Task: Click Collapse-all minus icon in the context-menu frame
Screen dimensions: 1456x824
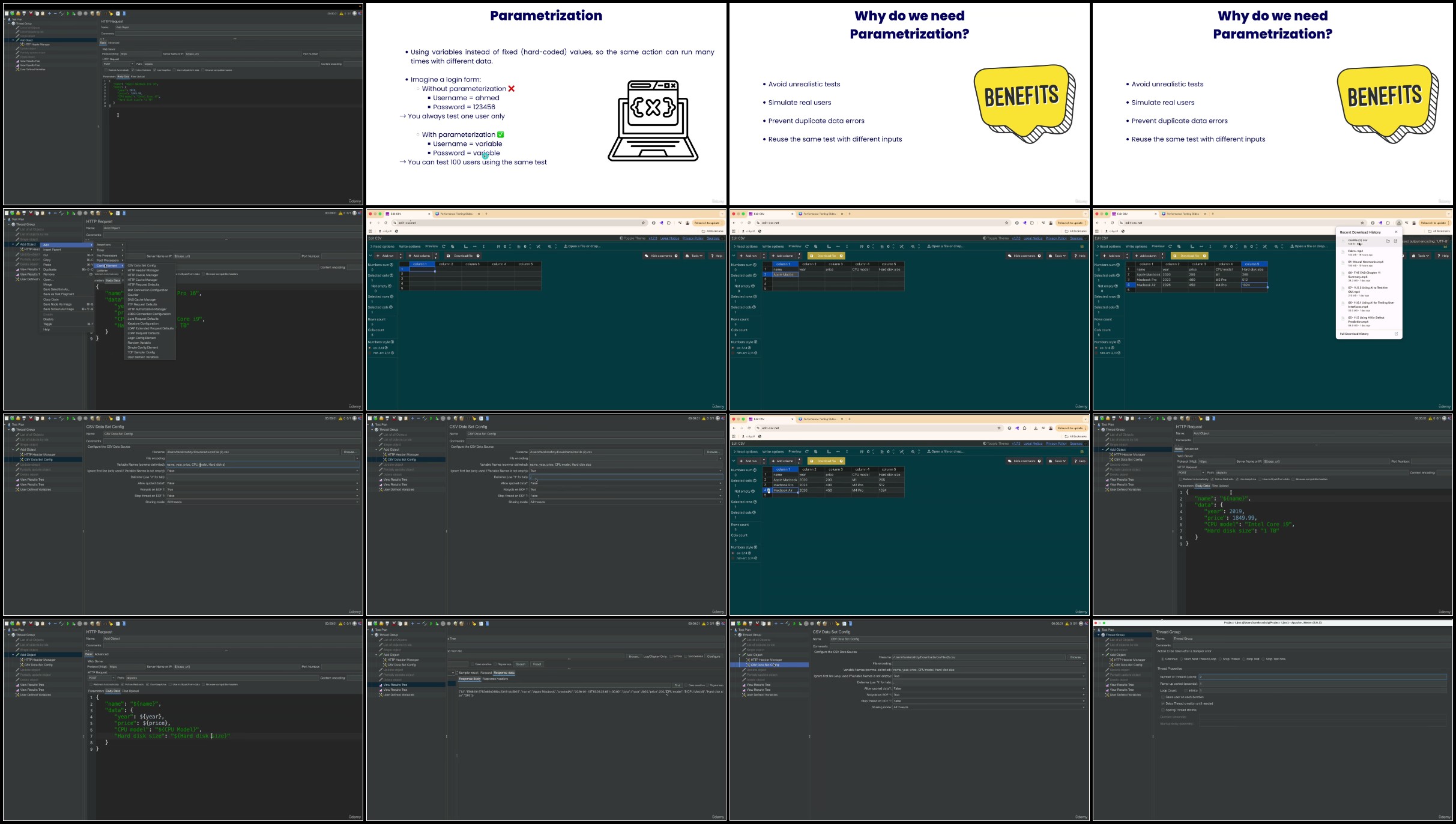Action: (x=55, y=213)
